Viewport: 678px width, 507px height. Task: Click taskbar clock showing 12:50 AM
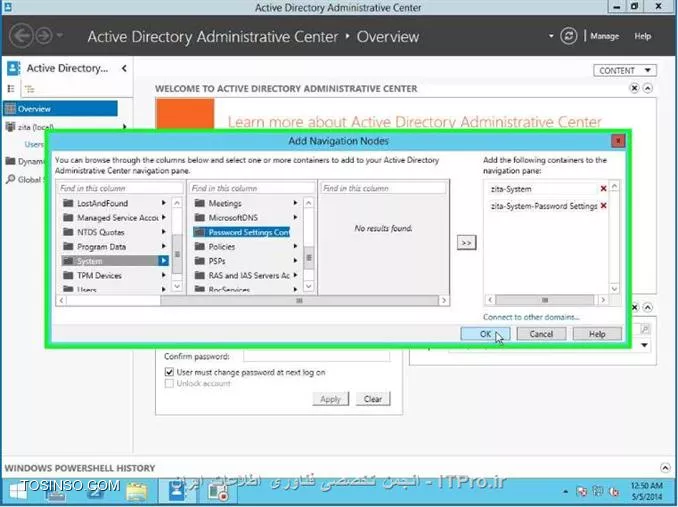[x=646, y=491]
